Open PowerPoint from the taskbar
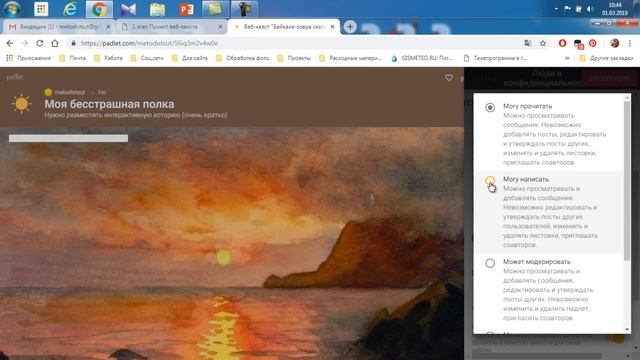The height and width of the screenshot is (360, 640). click(x=186, y=9)
